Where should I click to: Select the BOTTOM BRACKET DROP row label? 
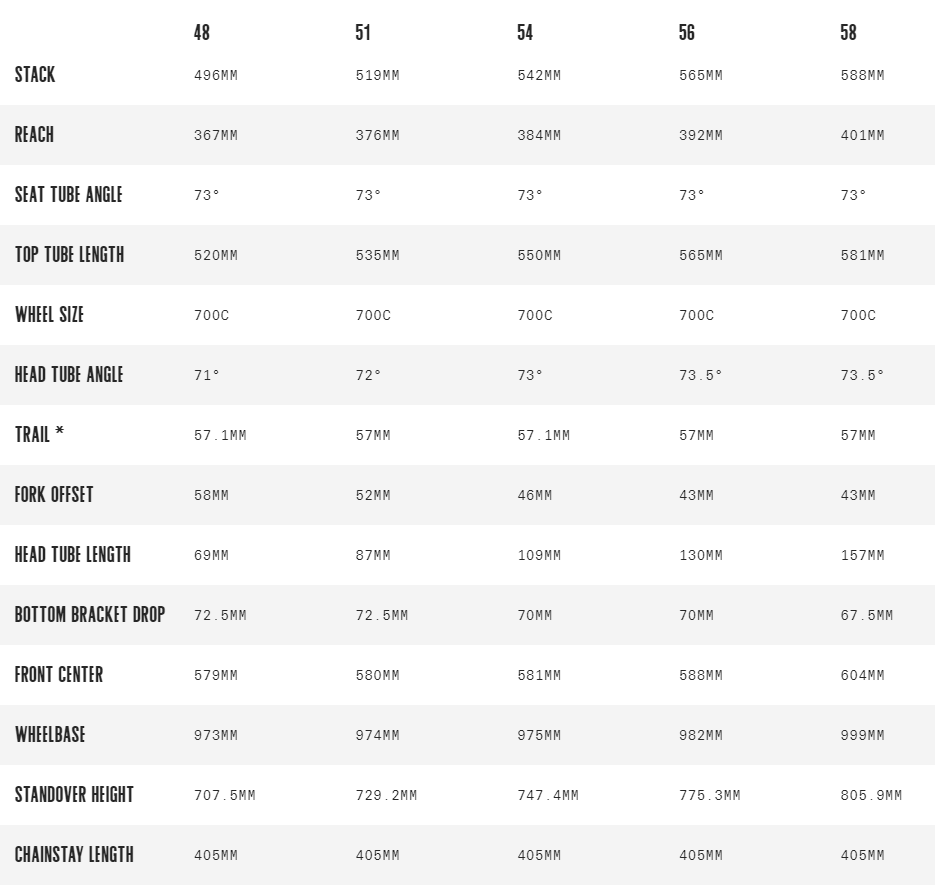tap(90, 615)
